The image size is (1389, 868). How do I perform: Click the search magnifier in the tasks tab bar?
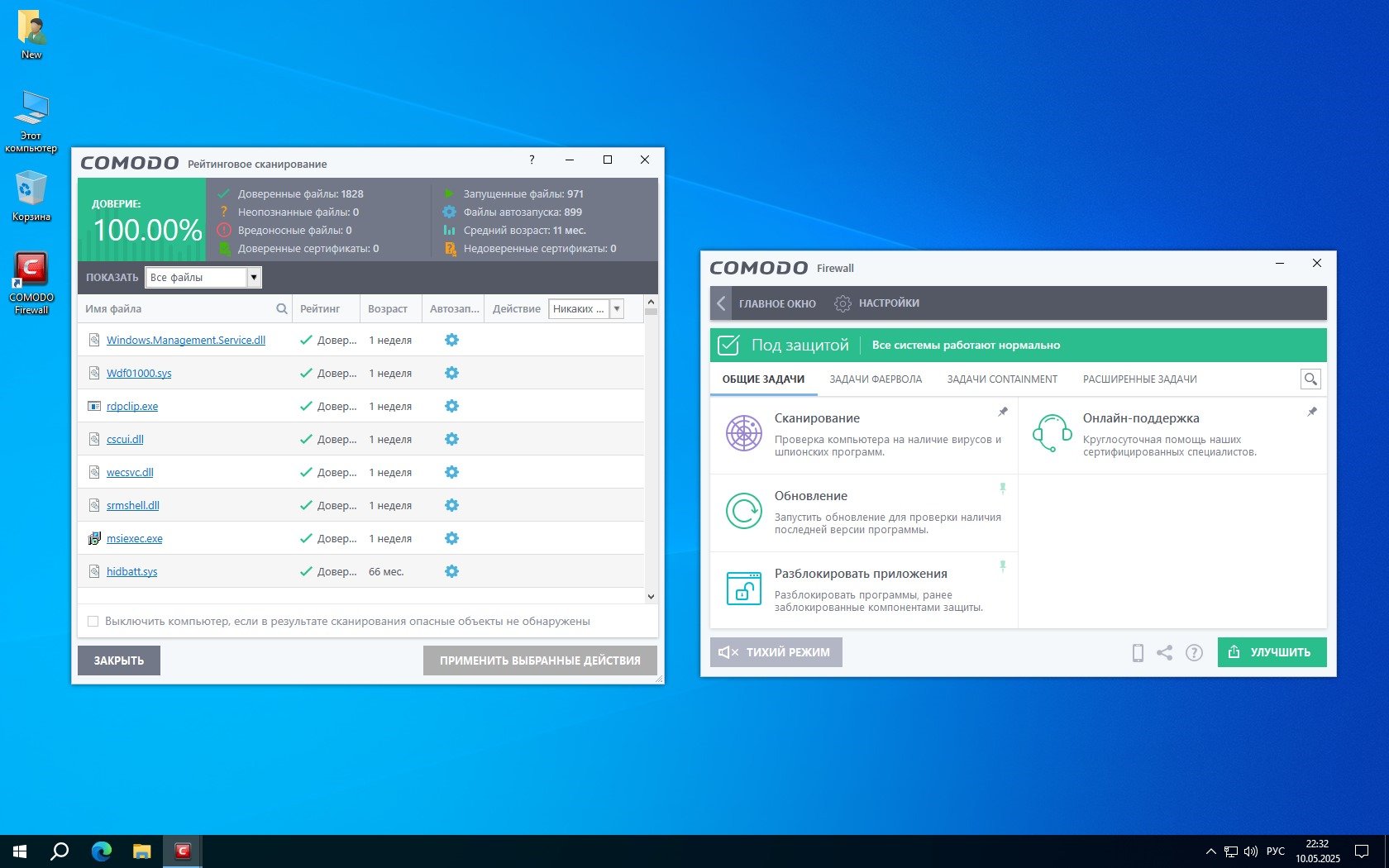pyautogui.click(x=1310, y=379)
